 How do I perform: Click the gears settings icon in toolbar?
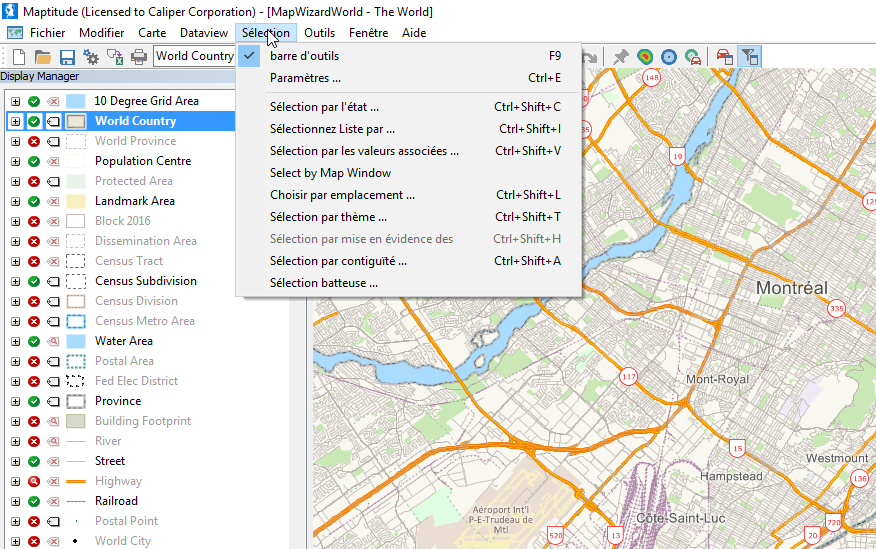[91, 57]
